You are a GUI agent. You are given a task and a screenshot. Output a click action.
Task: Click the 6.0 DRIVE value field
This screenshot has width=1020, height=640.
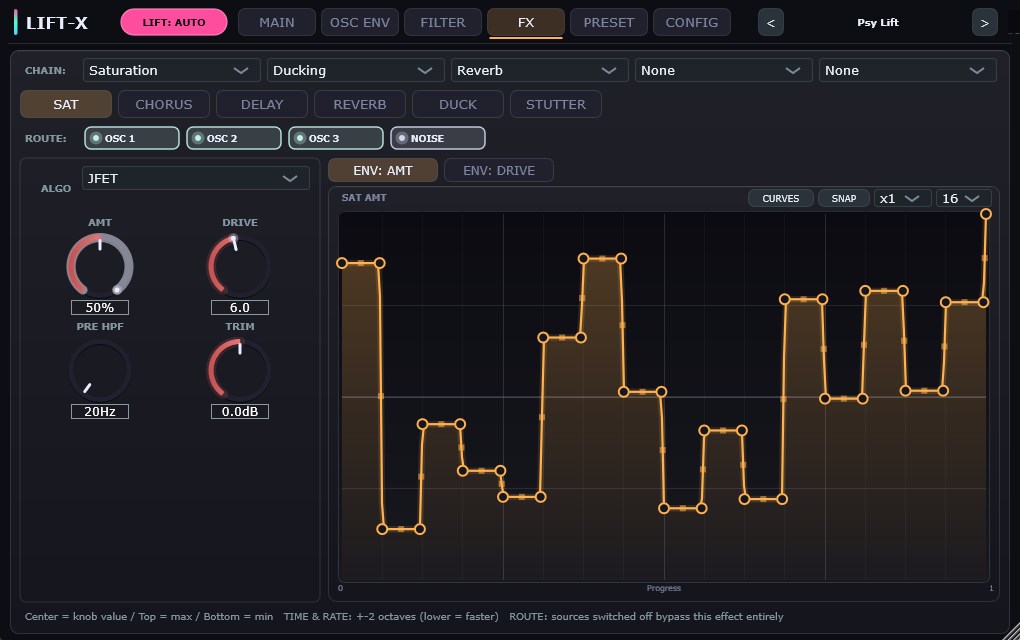coord(239,307)
